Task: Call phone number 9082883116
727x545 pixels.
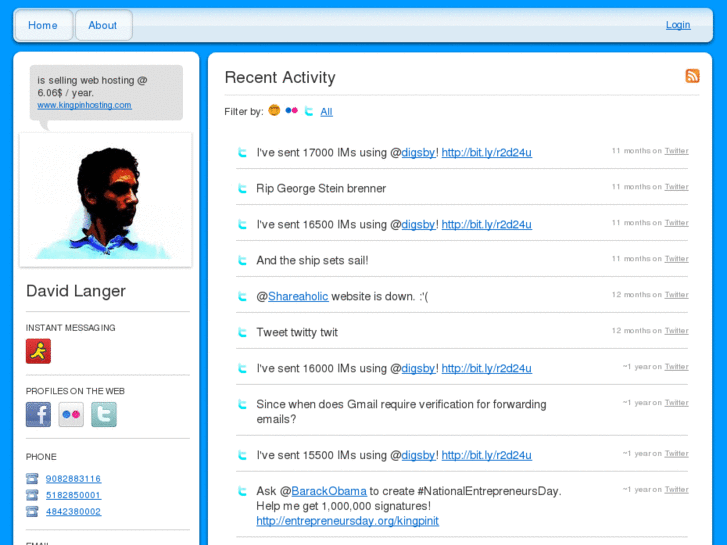Action: click(73, 479)
